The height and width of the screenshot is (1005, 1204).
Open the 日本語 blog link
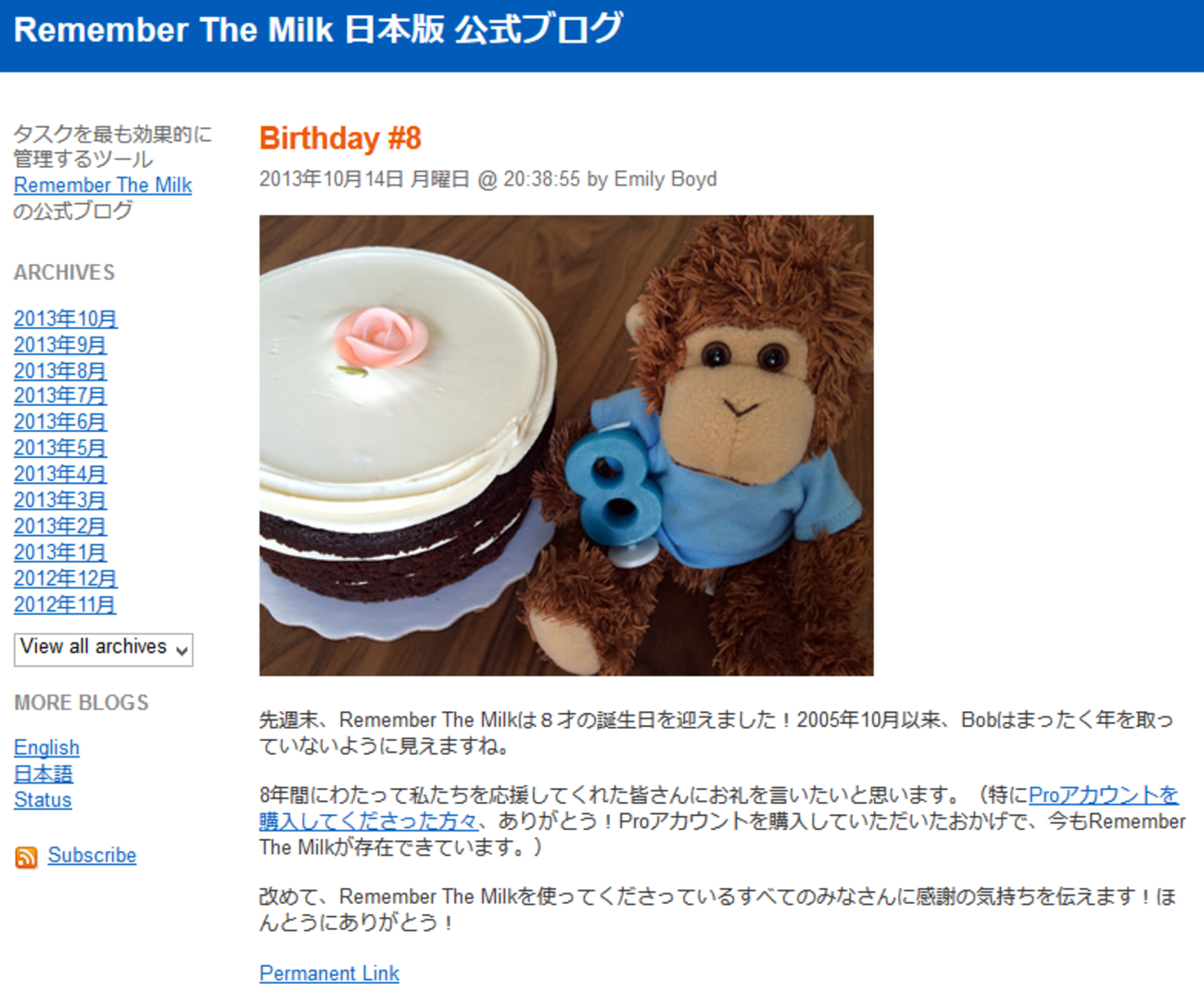(44, 773)
